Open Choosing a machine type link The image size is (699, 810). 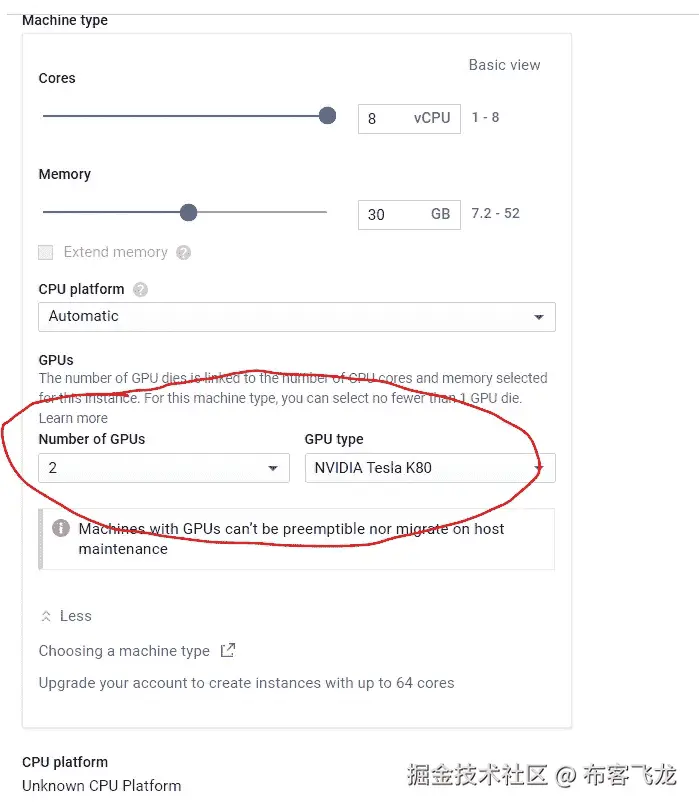pos(124,651)
